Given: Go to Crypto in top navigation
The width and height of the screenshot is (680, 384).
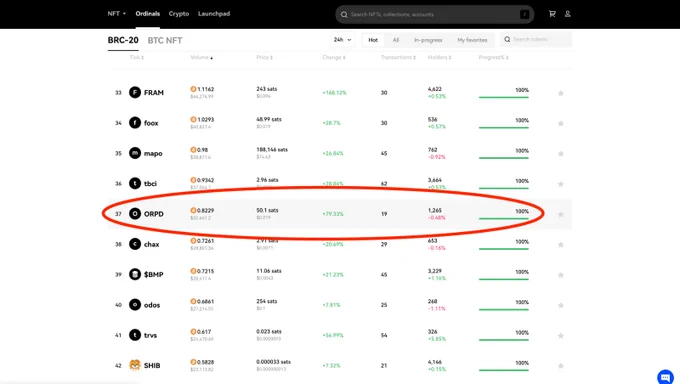Looking at the screenshot, I should coord(179,13).
